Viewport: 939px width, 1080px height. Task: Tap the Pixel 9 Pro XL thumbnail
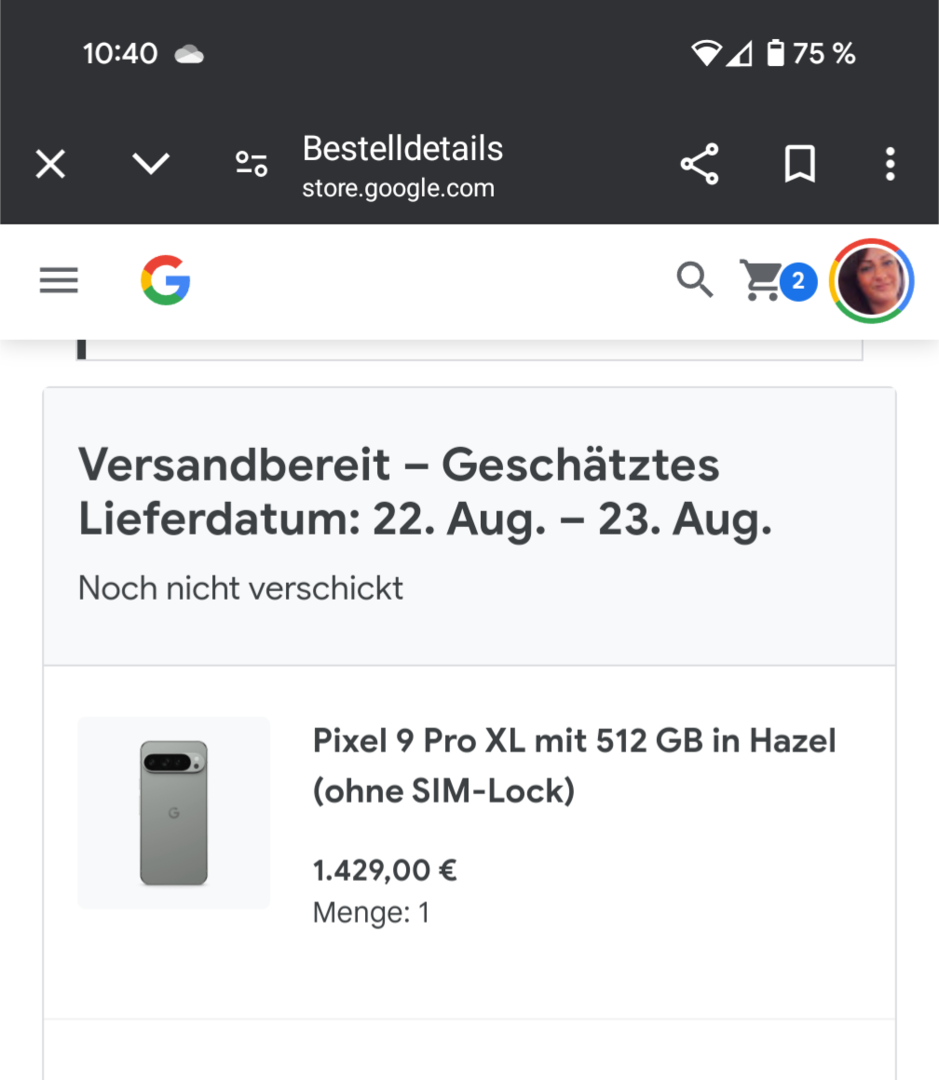click(x=174, y=813)
